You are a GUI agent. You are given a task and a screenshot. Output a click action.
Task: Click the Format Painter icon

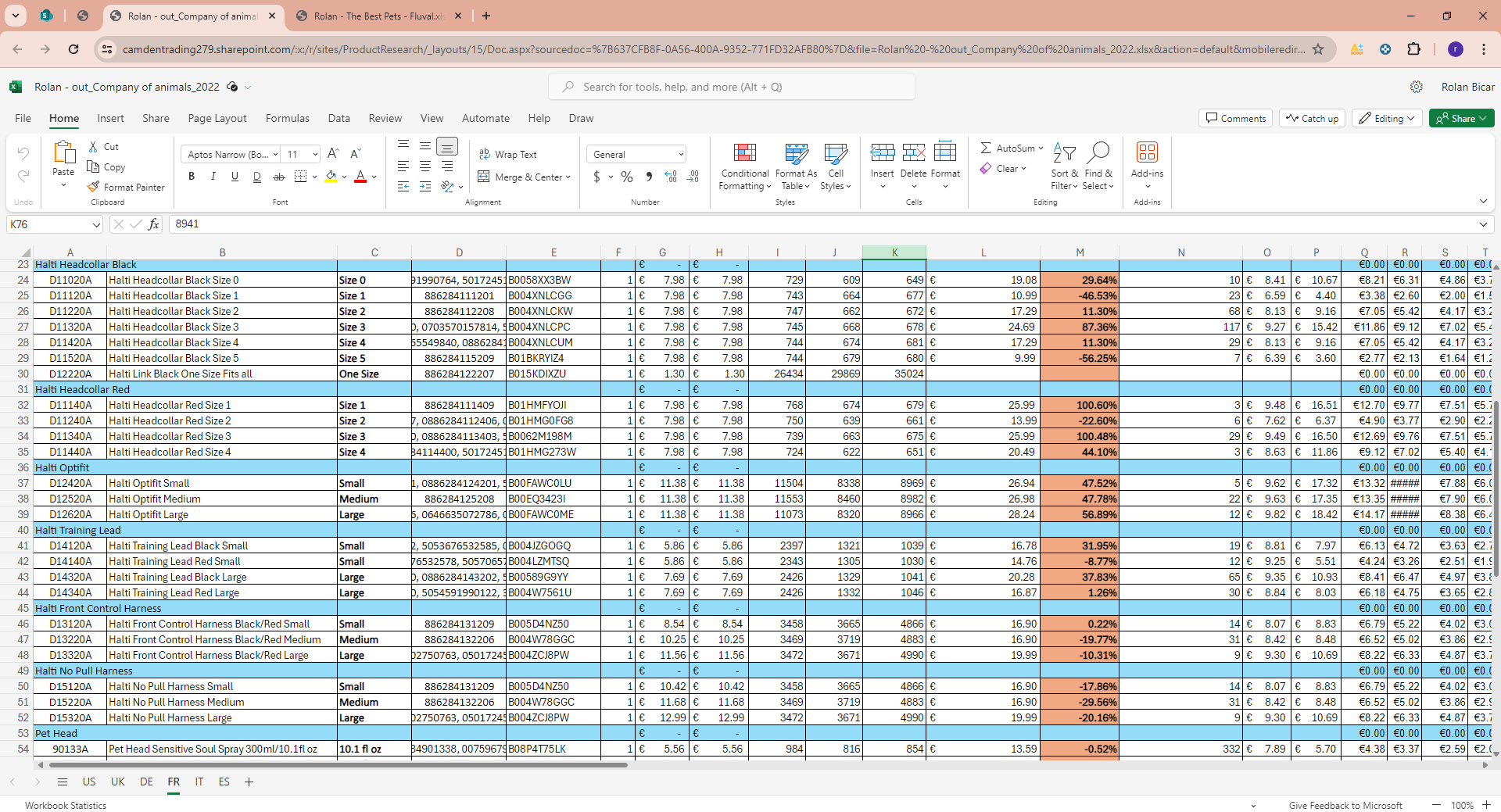[94, 187]
